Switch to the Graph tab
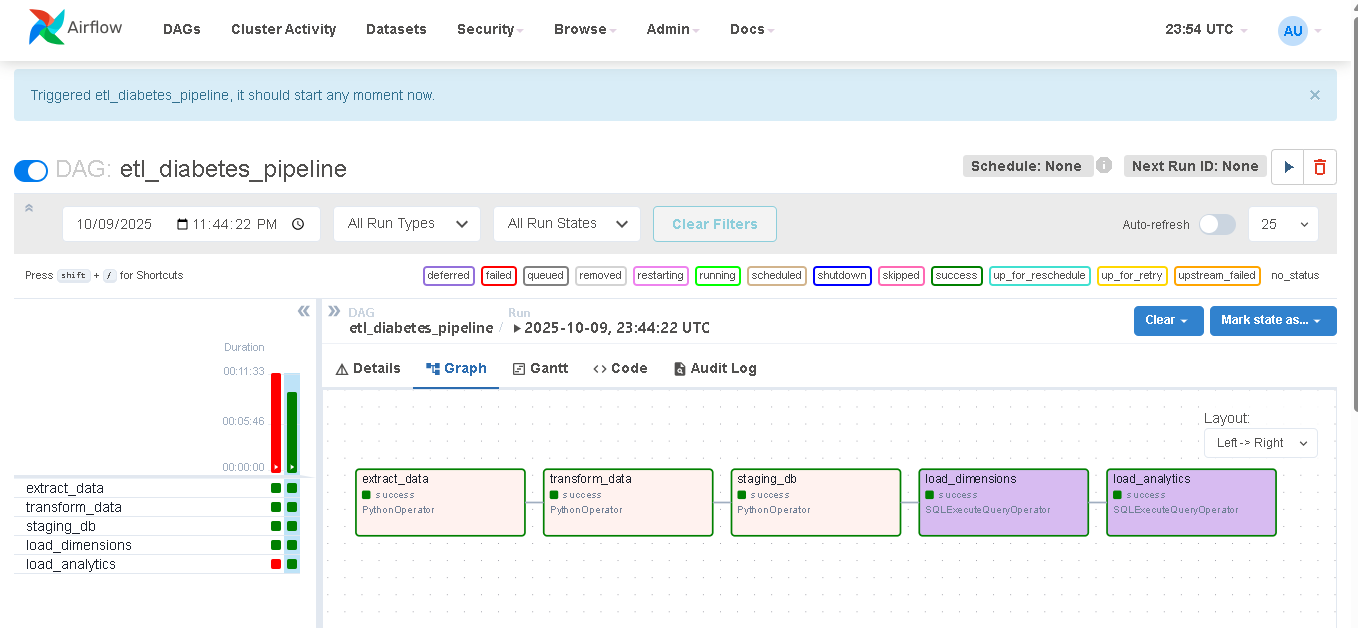This screenshot has height=628, width=1358. pyautogui.click(x=456, y=368)
